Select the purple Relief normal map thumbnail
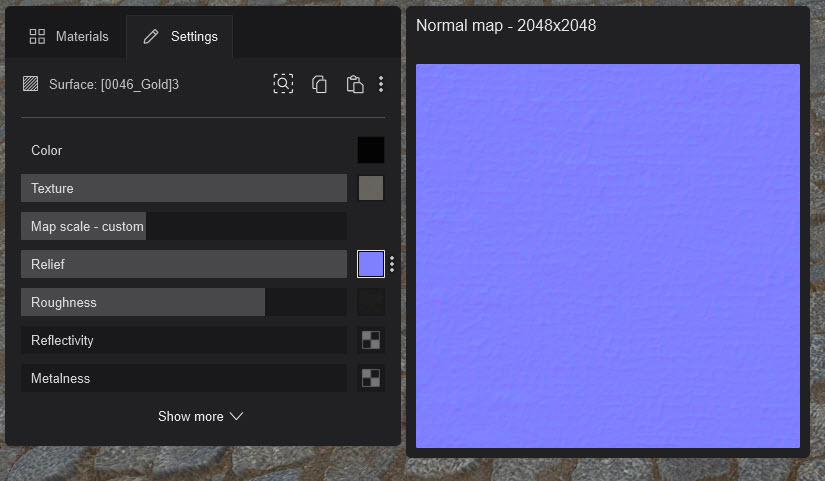The height and width of the screenshot is (481, 825). pyautogui.click(x=371, y=264)
